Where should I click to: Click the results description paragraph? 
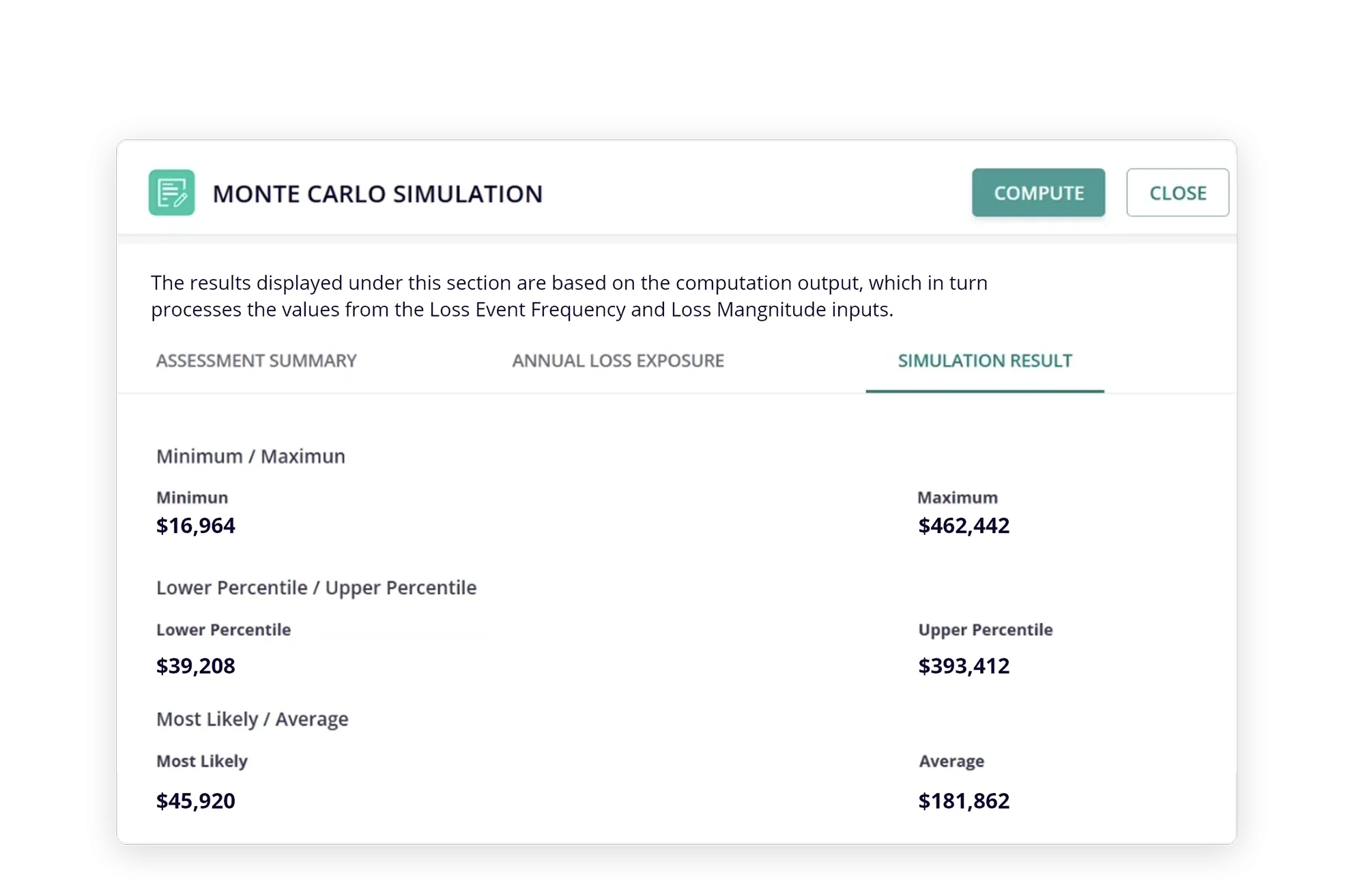pos(569,296)
